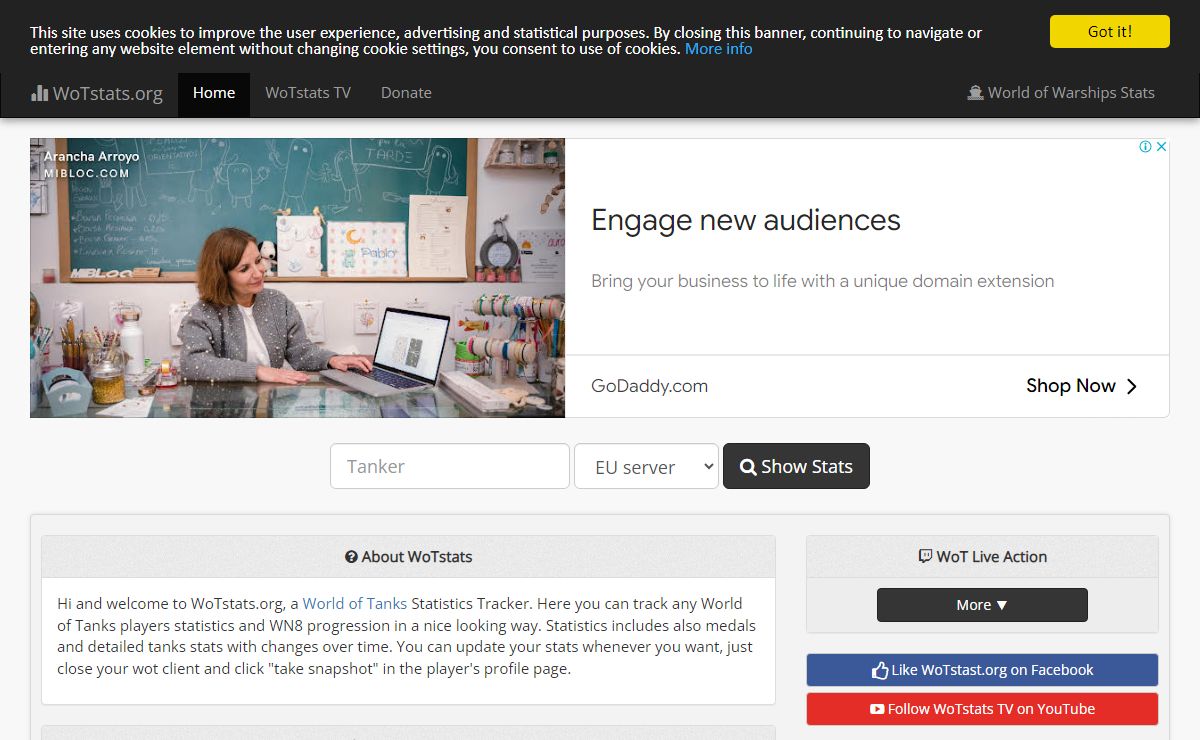Click Shop Now in the ad
The image size is (1200, 740).
[1081, 386]
